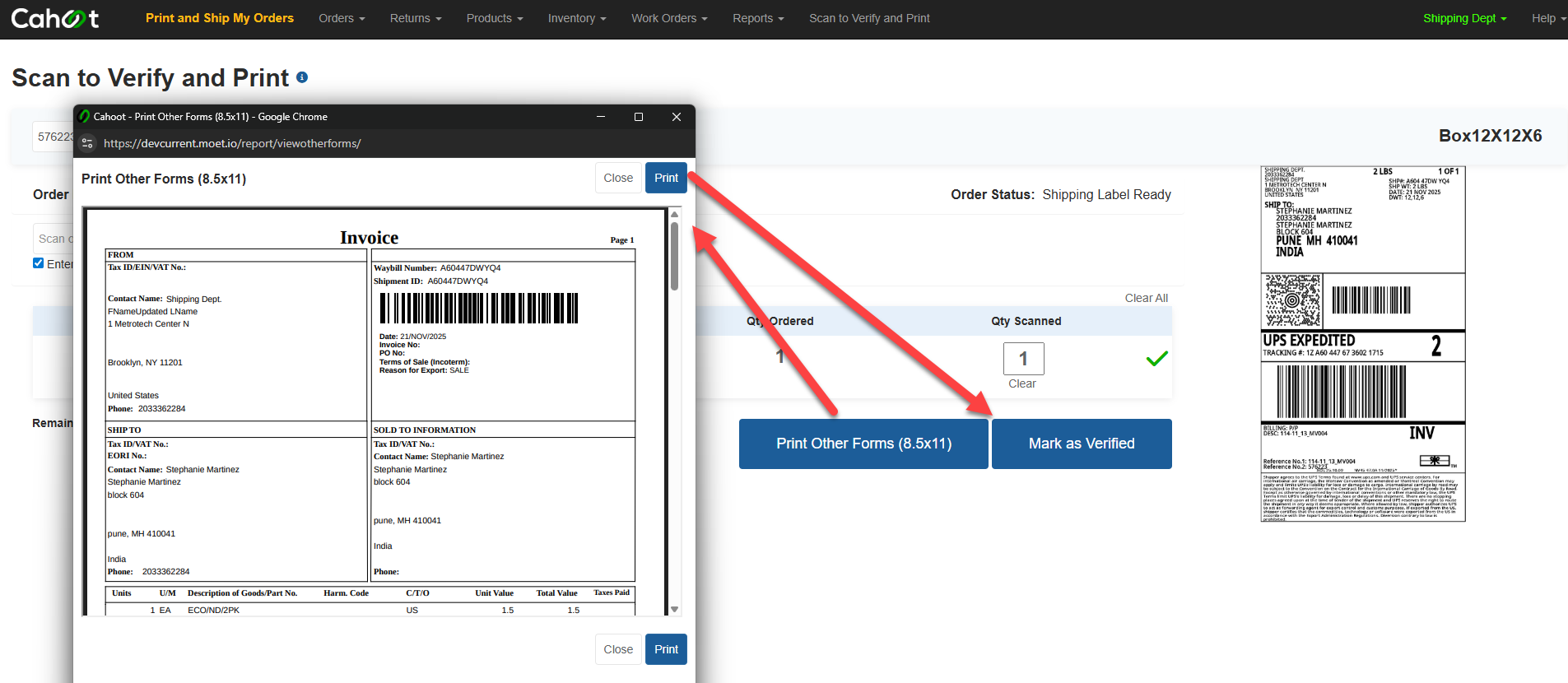Image resolution: width=1568 pixels, height=683 pixels.
Task: Click the Qty Scanned input field
Action: click(x=1024, y=359)
